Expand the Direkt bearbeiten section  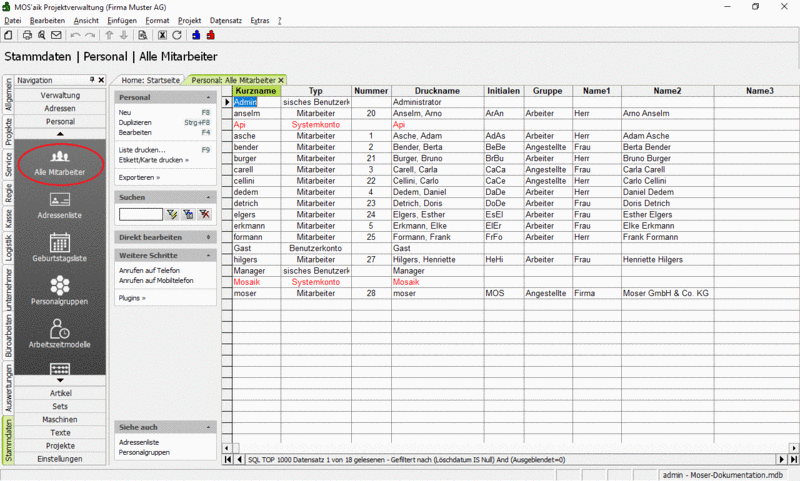coord(208,238)
